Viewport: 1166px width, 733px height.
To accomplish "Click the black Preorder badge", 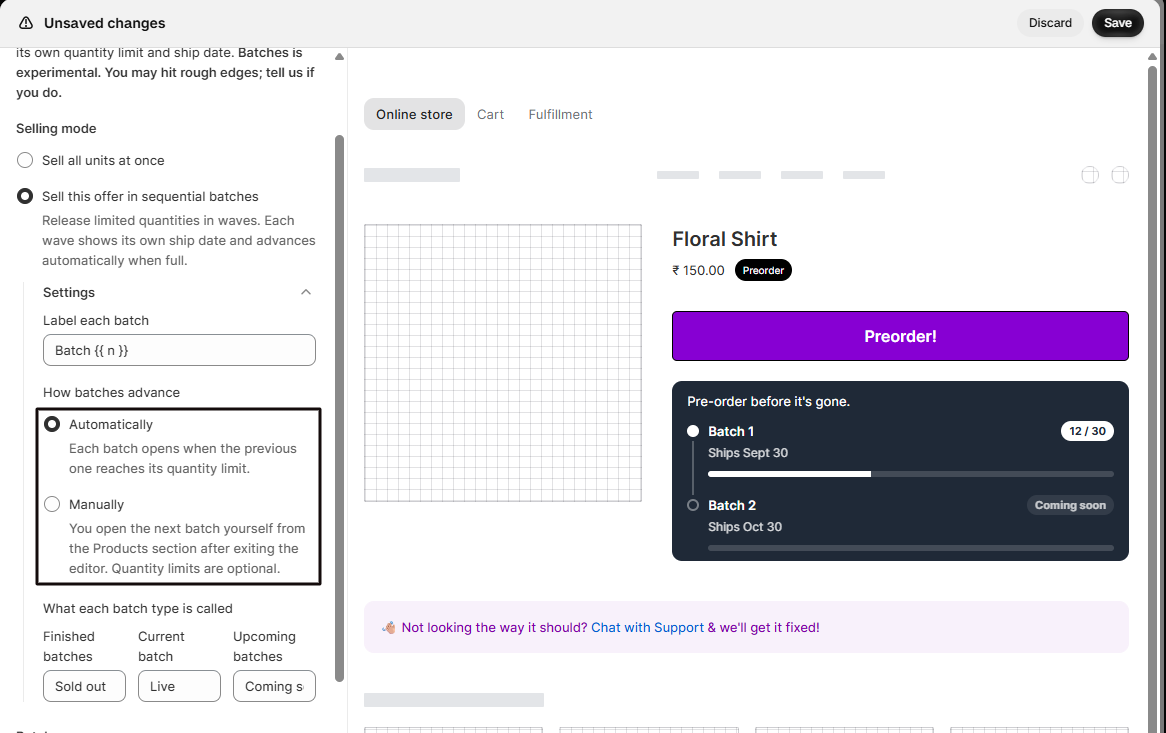I will tap(763, 271).
